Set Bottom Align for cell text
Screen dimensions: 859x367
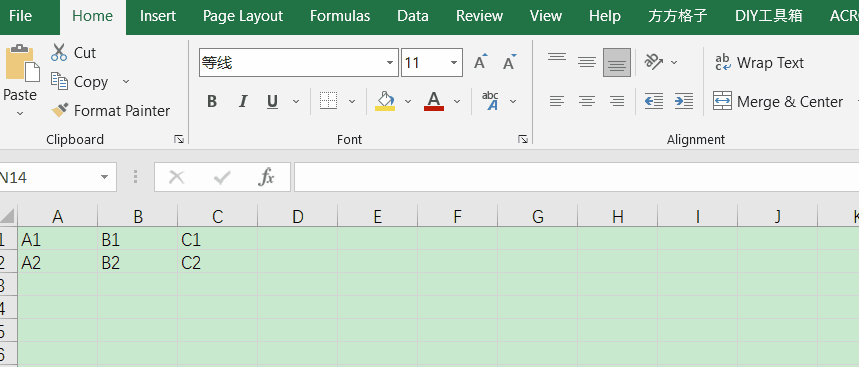[x=617, y=62]
